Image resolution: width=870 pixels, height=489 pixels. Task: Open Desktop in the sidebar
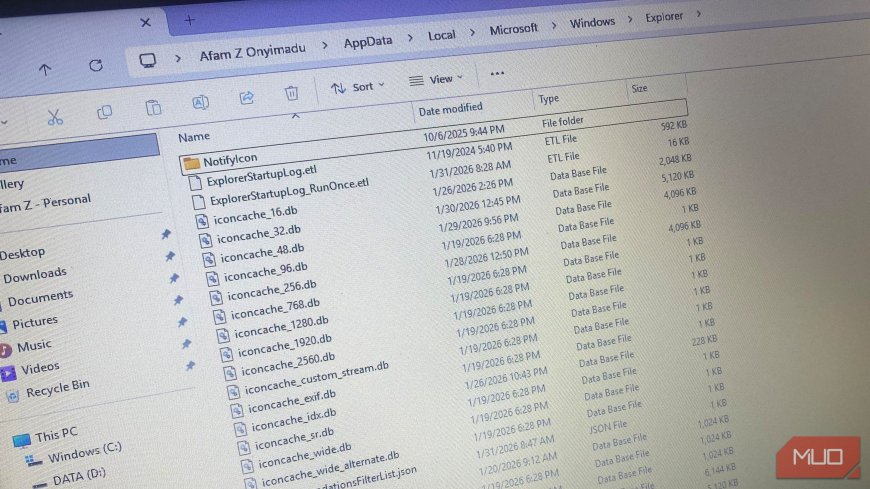click(x=23, y=253)
